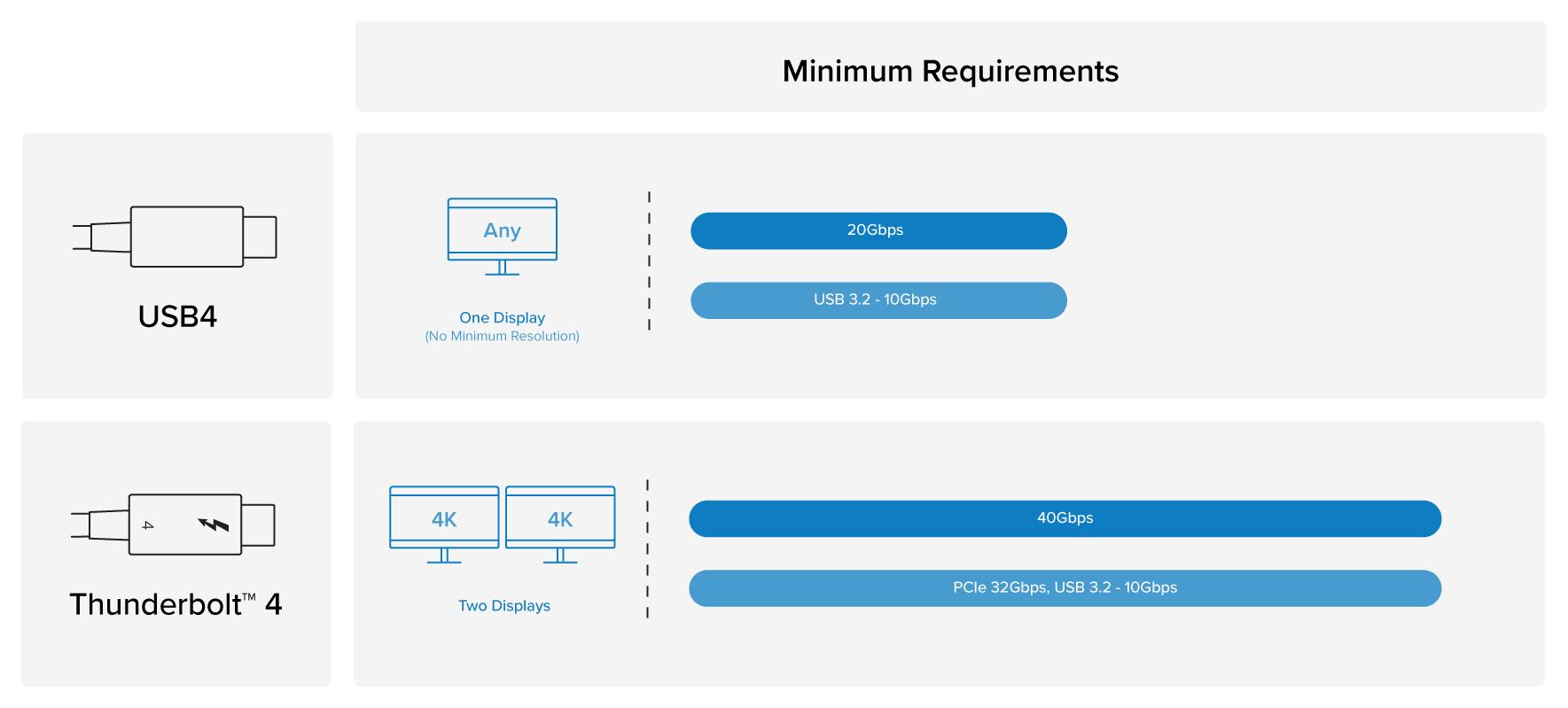The image size is (1568, 708).
Task: Click the Thunderbolt 4 cable connector illustration
Action: pos(185,525)
